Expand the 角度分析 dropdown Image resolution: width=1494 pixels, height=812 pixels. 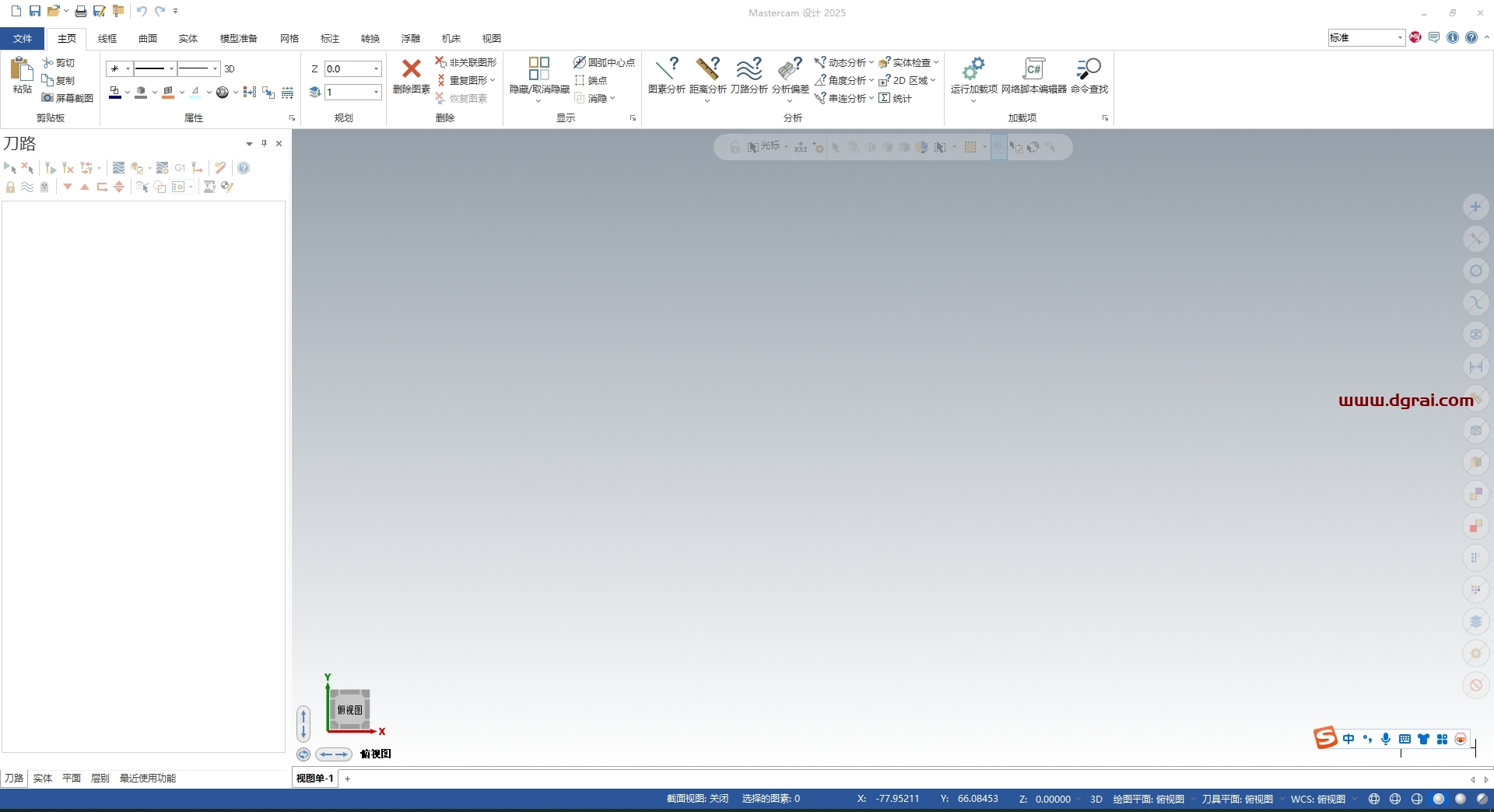[871, 81]
